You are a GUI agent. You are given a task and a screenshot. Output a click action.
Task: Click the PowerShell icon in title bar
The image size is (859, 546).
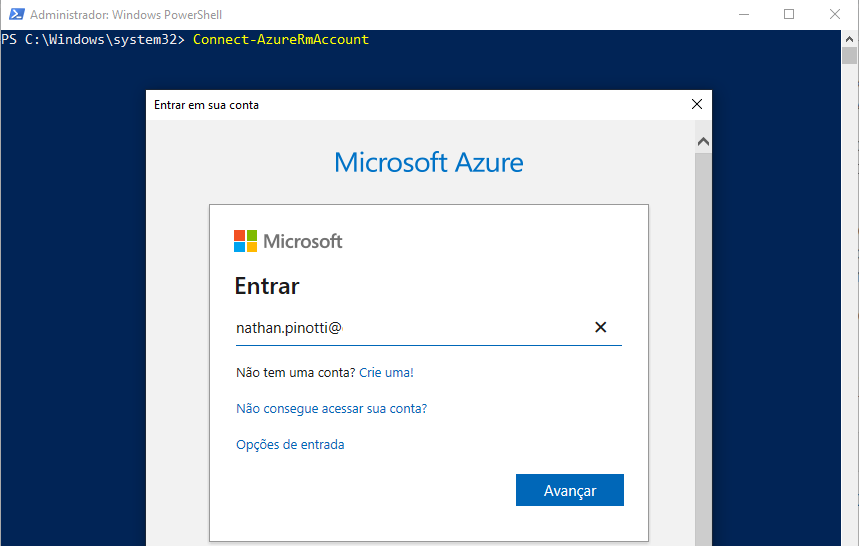tap(16, 14)
